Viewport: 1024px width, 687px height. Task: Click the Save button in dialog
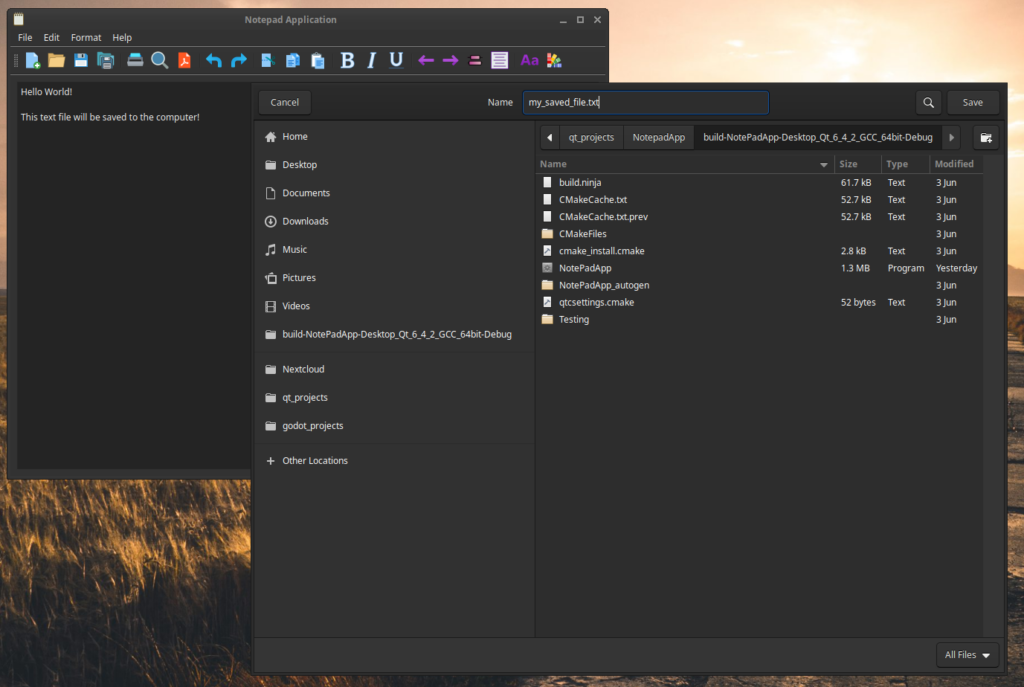click(972, 102)
